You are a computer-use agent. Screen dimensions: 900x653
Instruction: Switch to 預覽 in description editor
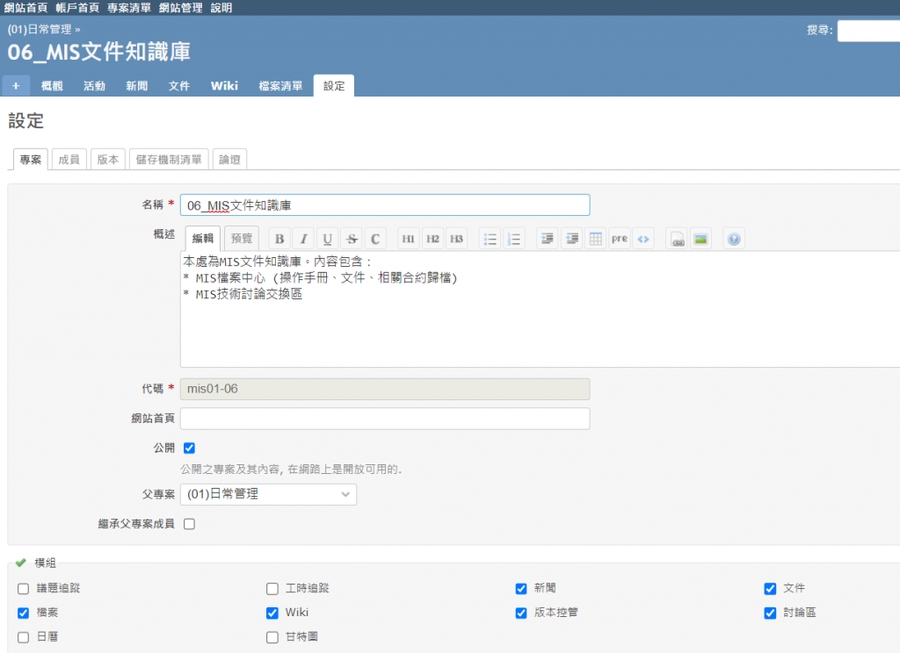pyautogui.click(x=241, y=238)
